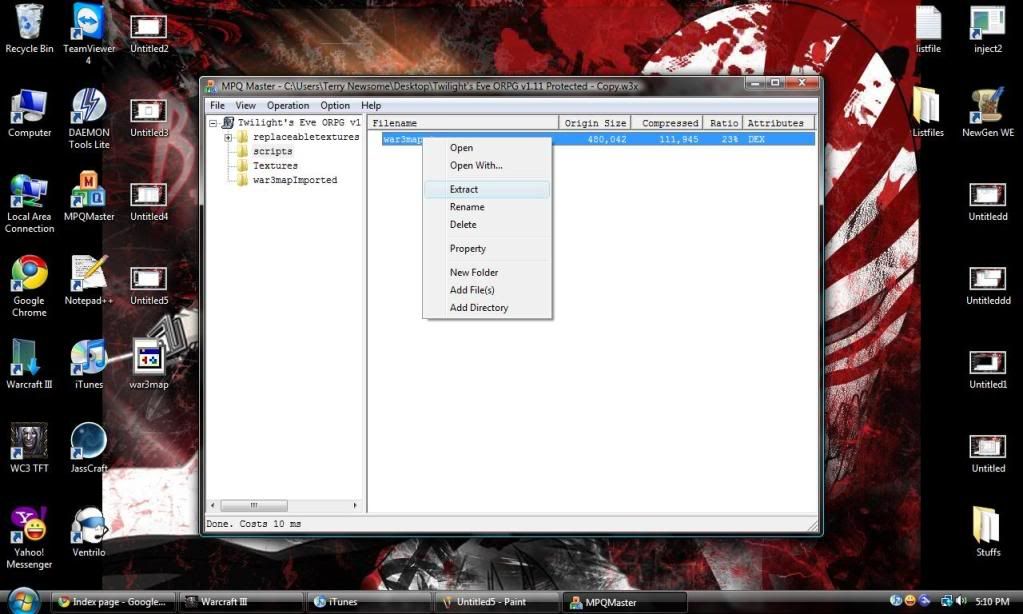Choose Extract from the context menu
Image resolution: width=1023 pixels, height=614 pixels.
[x=487, y=189]
